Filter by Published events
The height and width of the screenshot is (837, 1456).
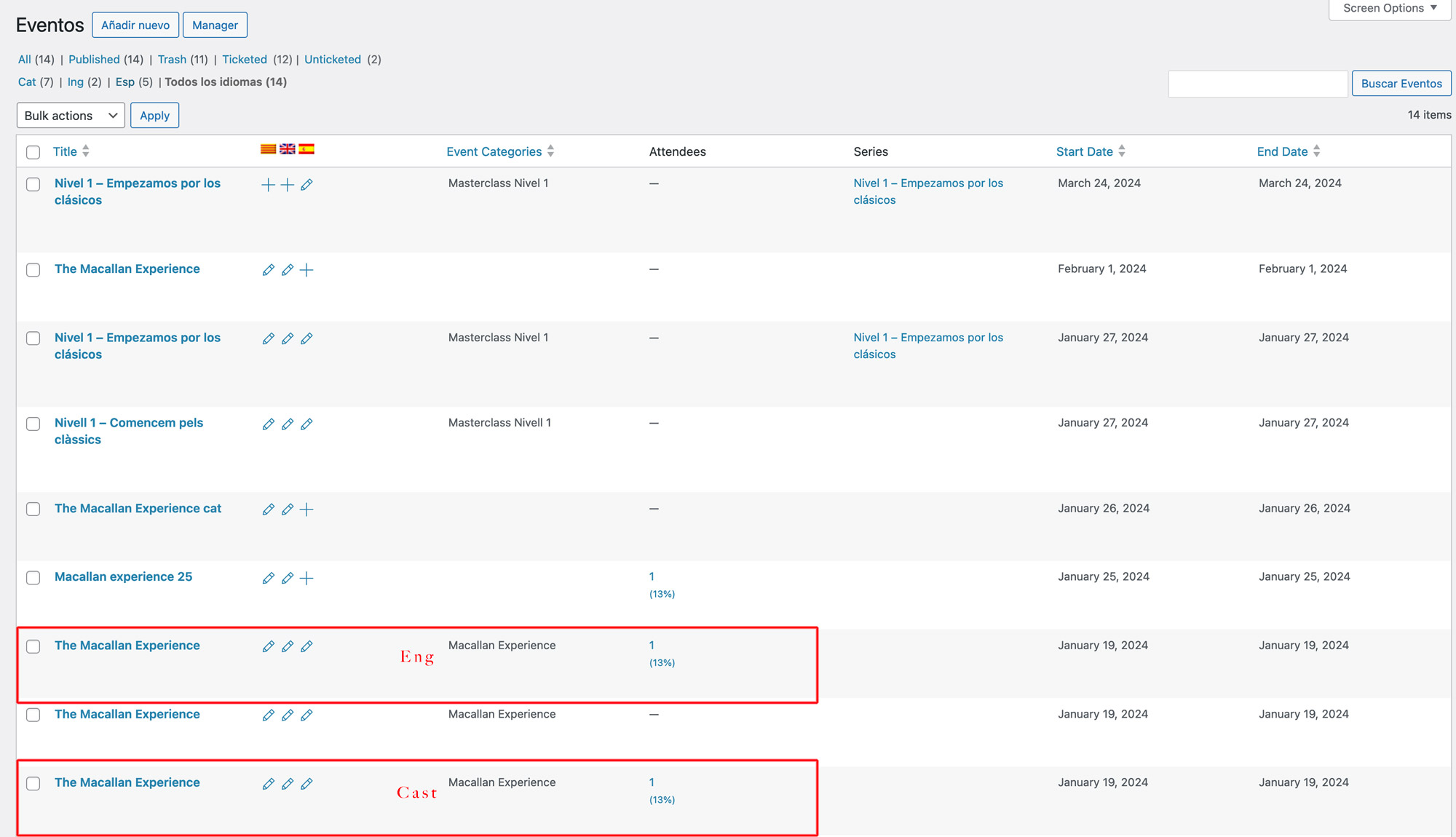(94, 60)
